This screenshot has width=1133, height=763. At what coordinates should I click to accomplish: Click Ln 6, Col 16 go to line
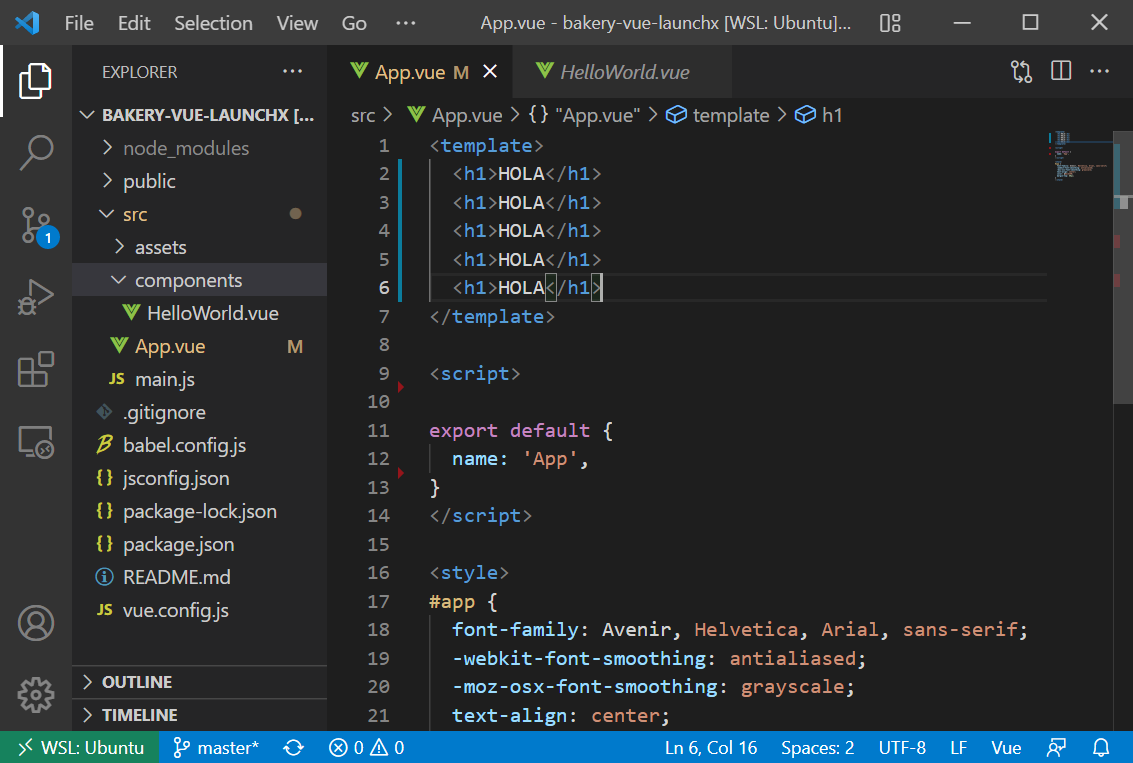point(711,747)
